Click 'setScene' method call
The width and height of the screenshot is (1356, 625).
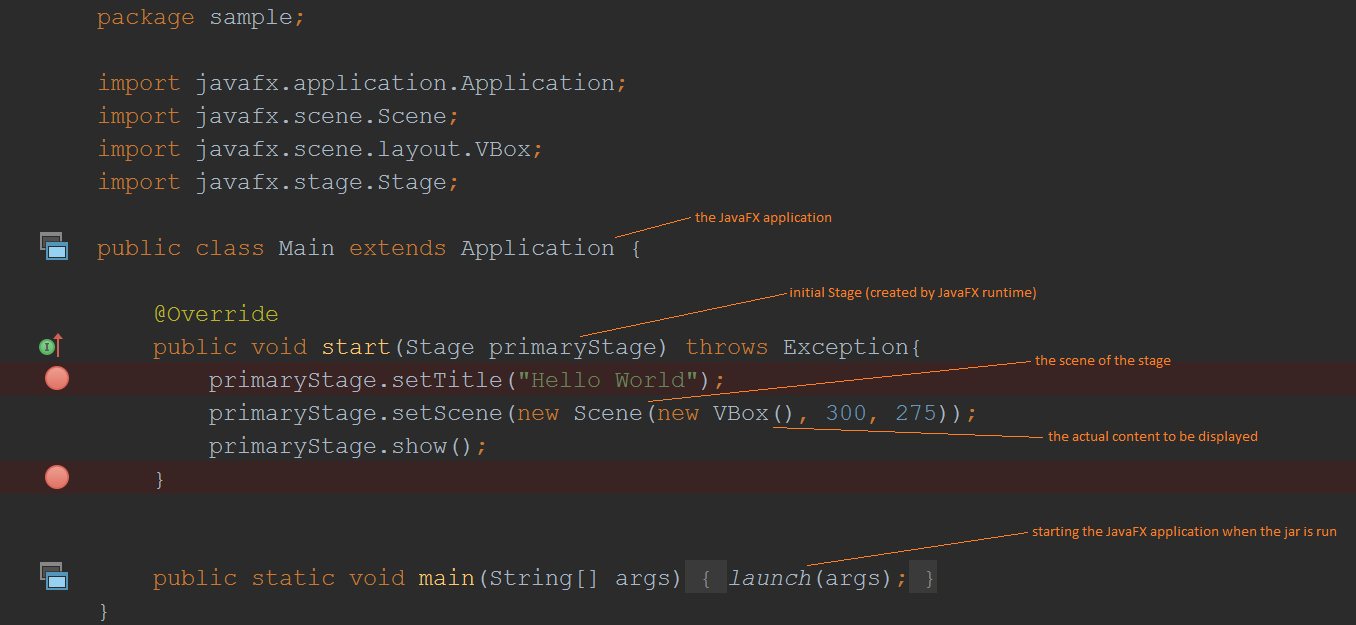coord(446,413)
